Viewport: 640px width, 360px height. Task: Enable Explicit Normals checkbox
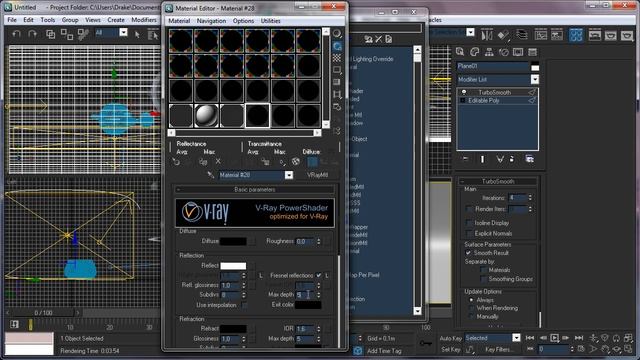click(469, 233)
